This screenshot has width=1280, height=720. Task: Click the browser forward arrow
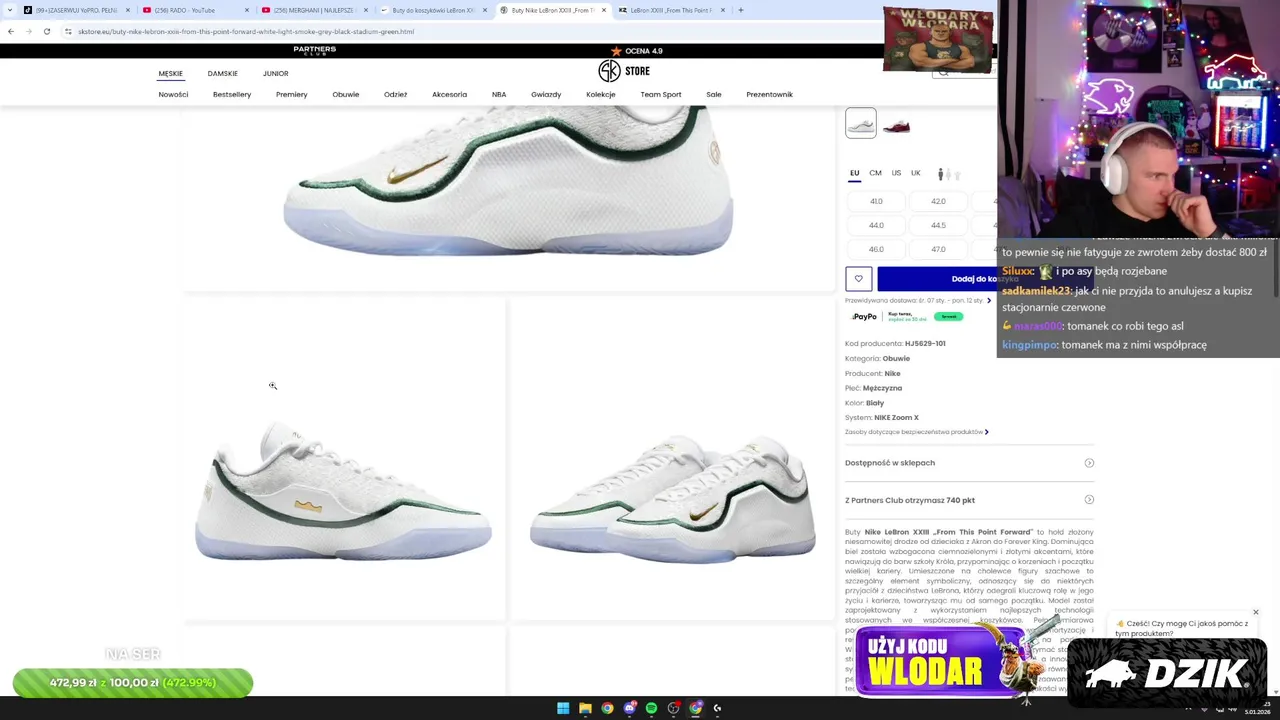[28, 31]
